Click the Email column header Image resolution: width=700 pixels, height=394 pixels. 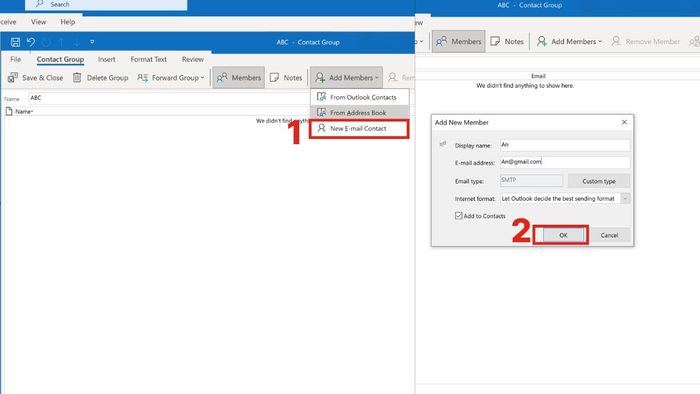pyautogui.click(x=538, y=76)
